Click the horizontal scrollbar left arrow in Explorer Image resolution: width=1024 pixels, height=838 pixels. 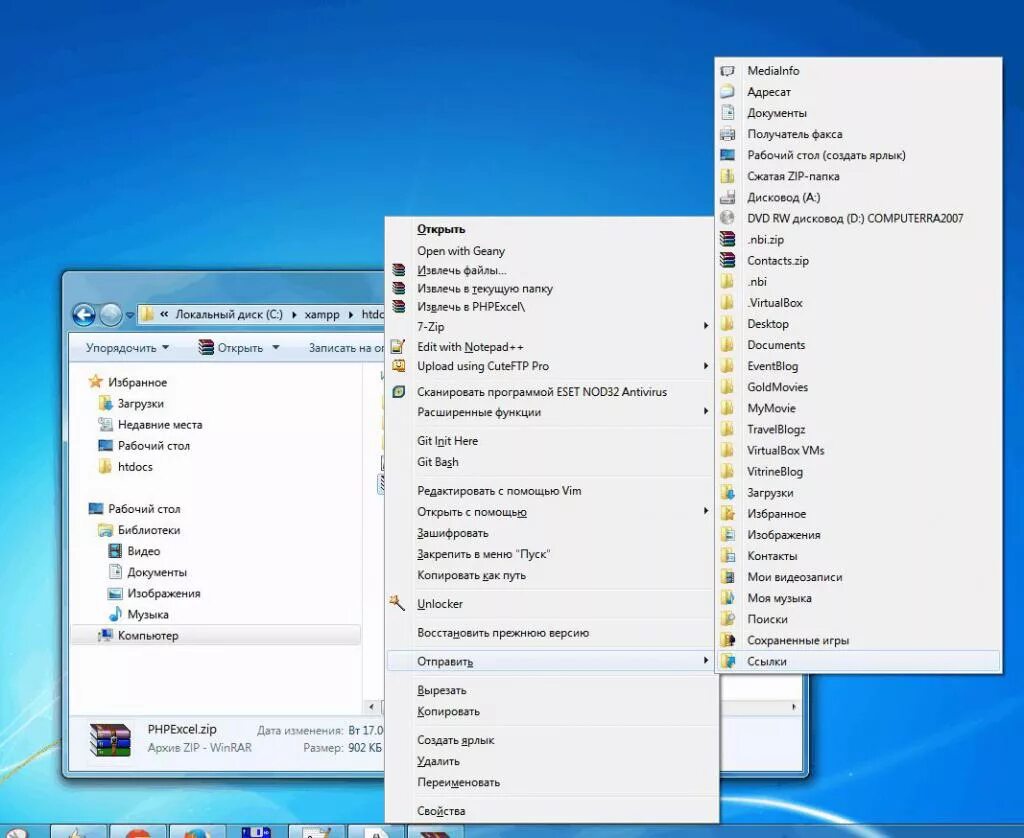[372, 707]
